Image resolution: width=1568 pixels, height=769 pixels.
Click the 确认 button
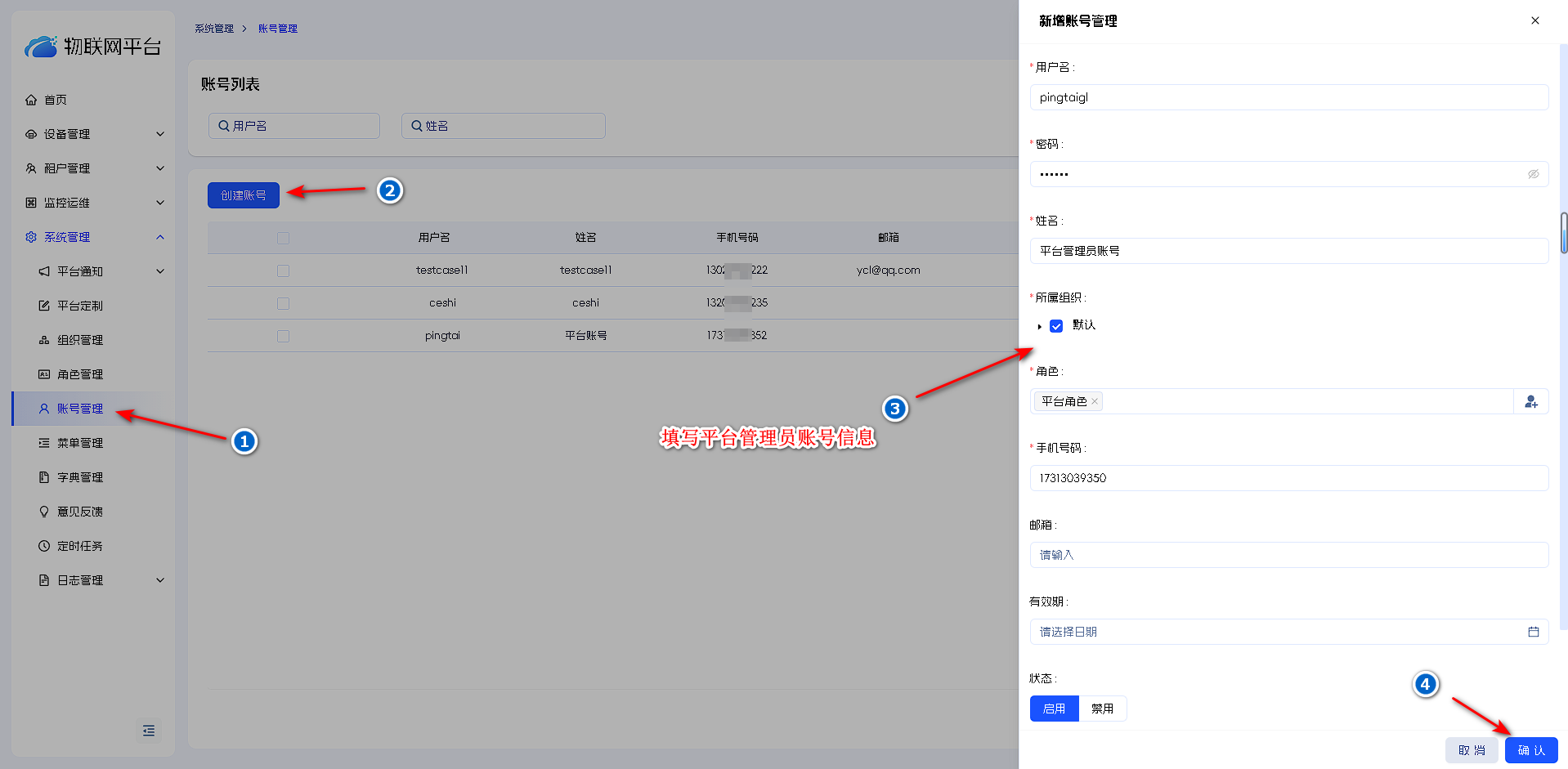point(1530,750)
